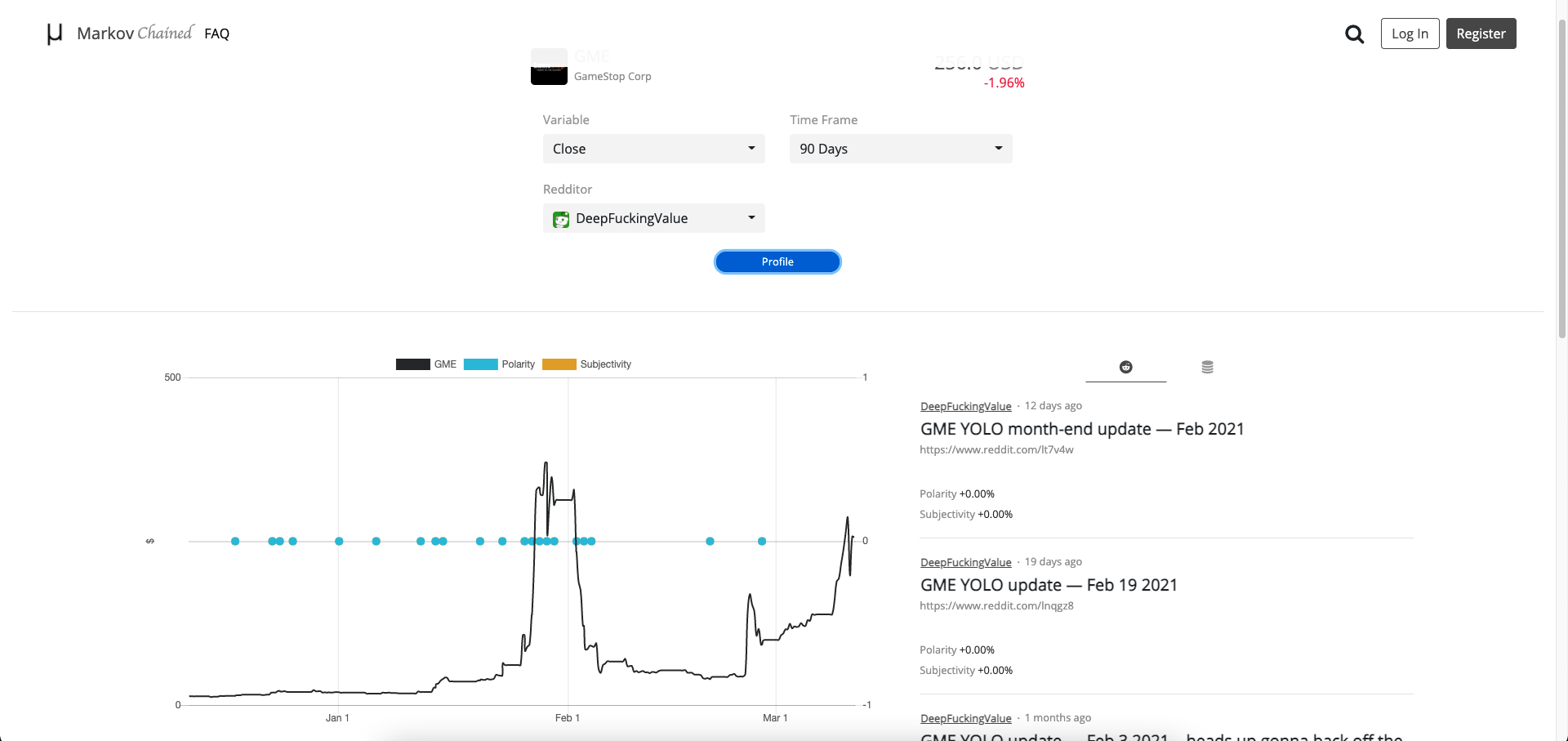The width and height of the screenshot is (1568, 741).
Task: Open the search magnifier icon
Action: [x=1354, y=33]
